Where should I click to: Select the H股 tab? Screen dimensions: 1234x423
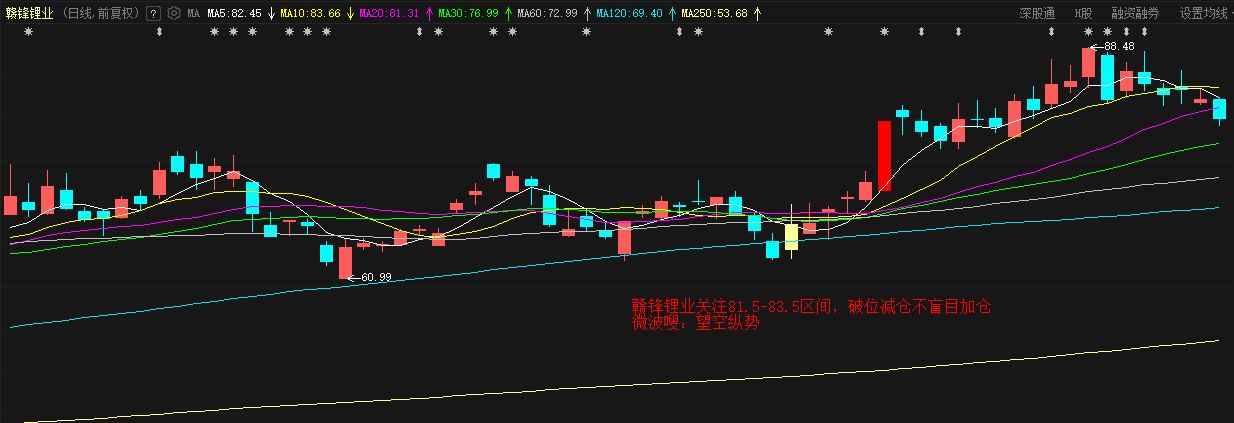click(x=1083, y=14)
